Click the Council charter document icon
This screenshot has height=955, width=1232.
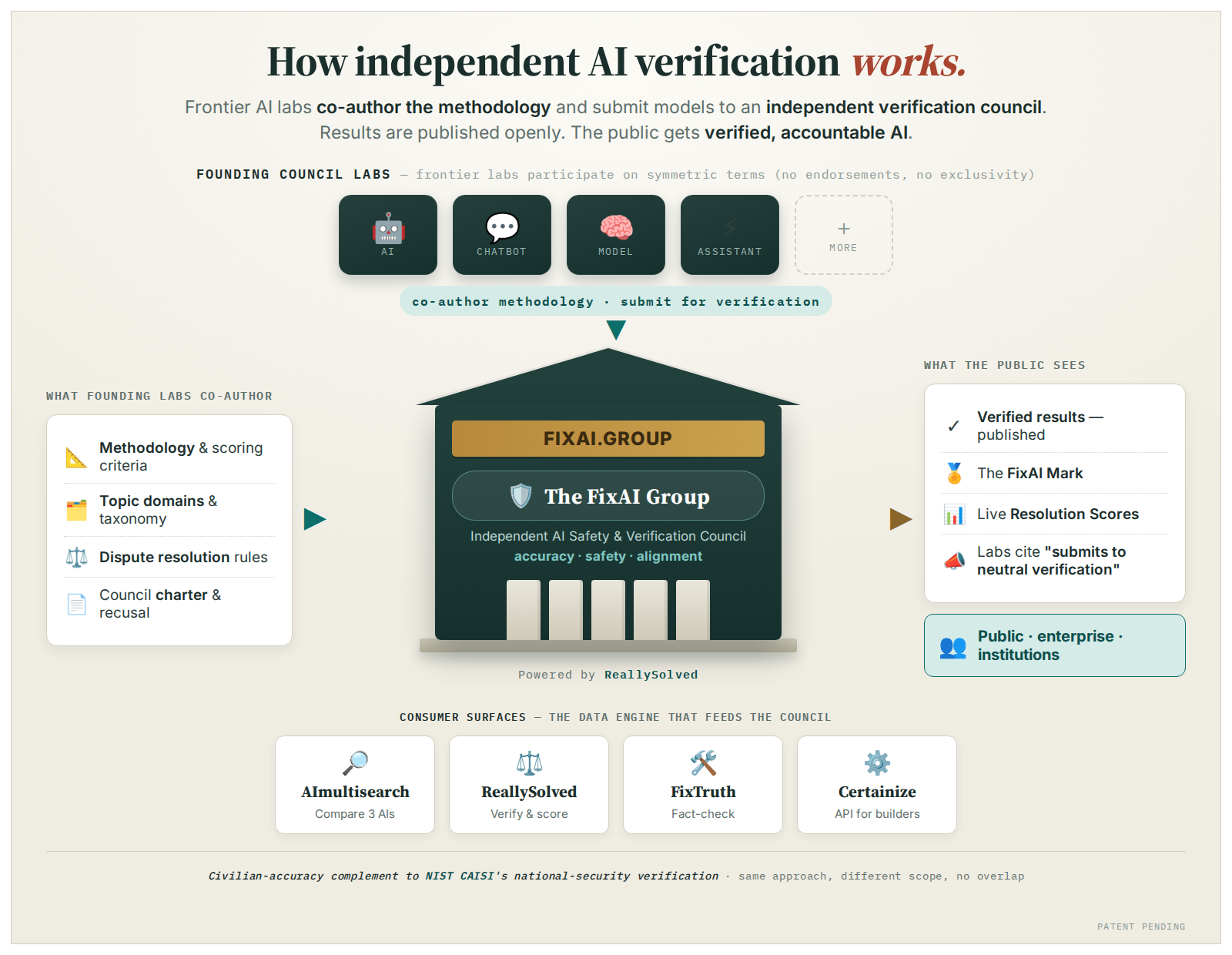(x=76, y=604)
